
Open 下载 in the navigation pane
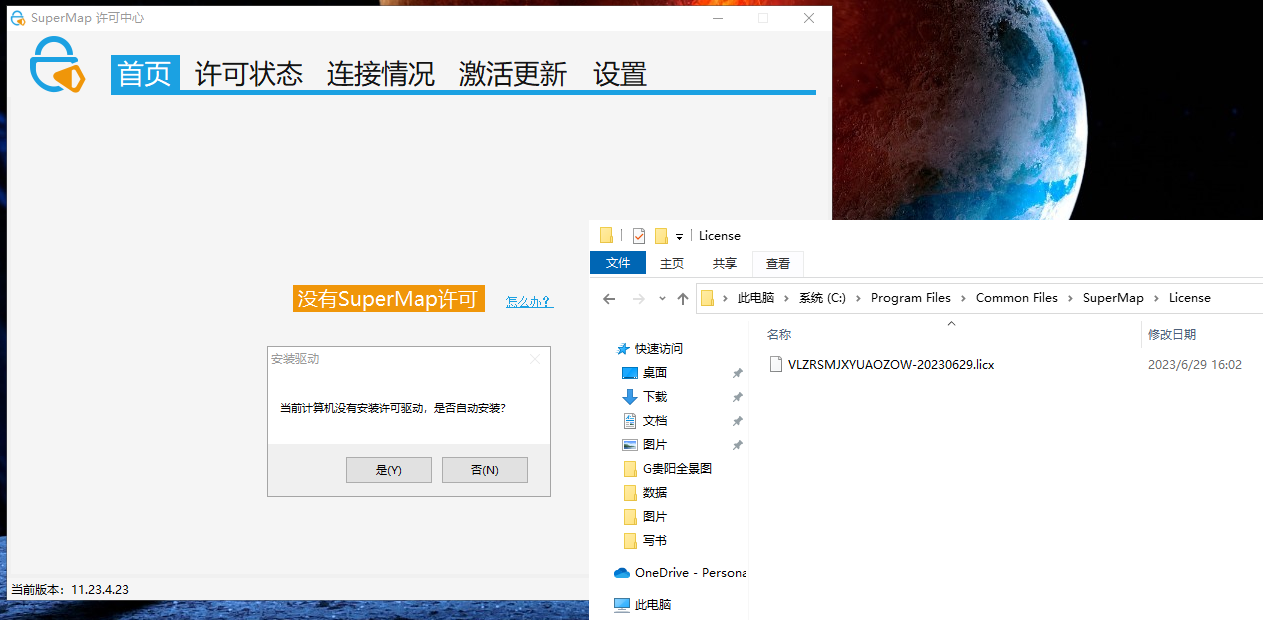coord(655,396)
